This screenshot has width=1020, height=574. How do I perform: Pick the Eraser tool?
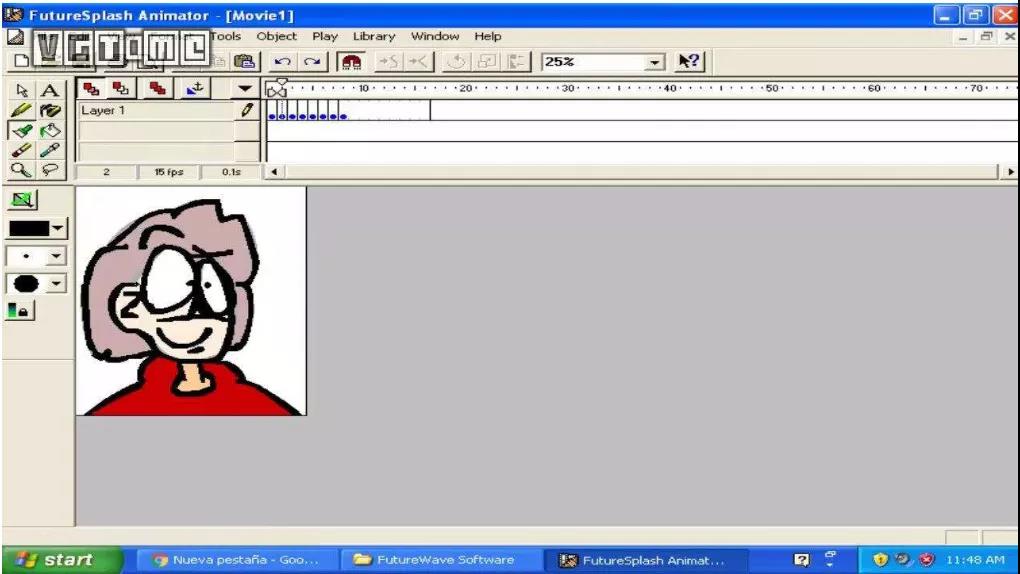(21, 150)
